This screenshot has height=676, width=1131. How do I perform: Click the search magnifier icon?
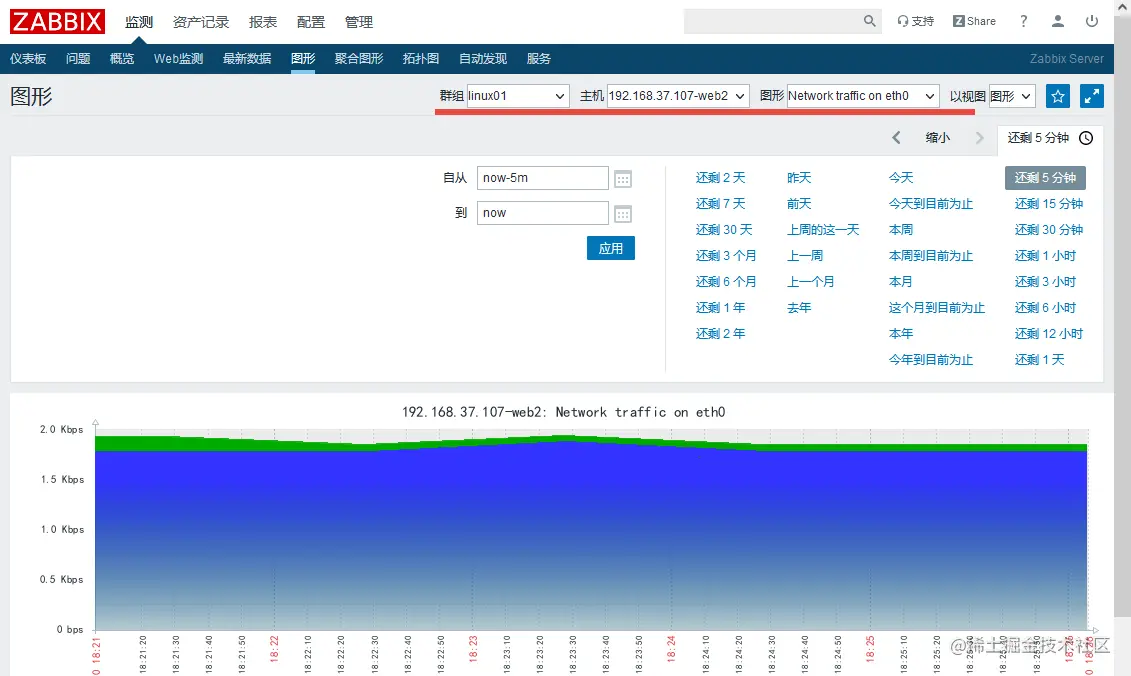tap(869, 20)
